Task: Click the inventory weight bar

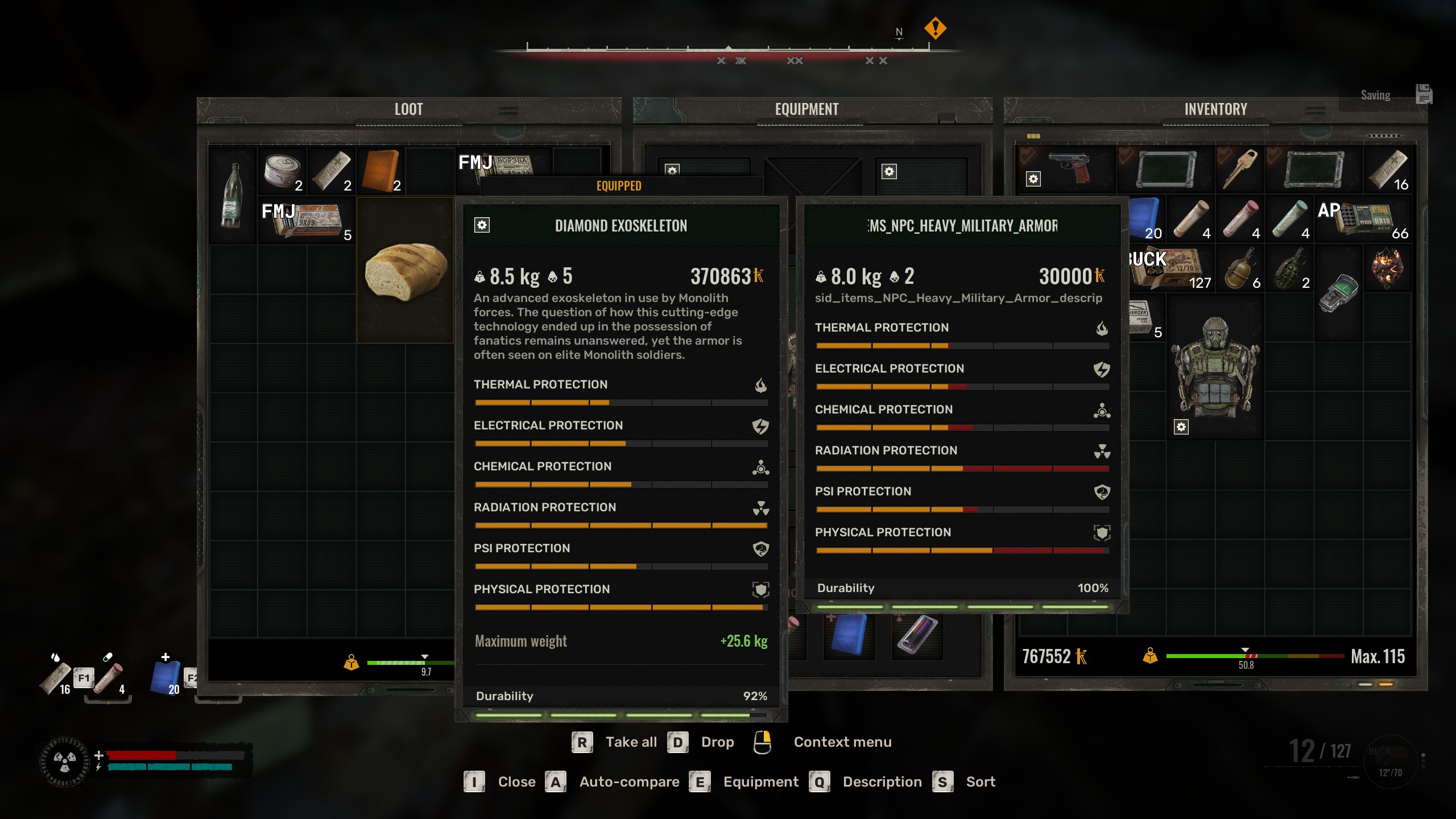Action: click(x=1255, y=656)
